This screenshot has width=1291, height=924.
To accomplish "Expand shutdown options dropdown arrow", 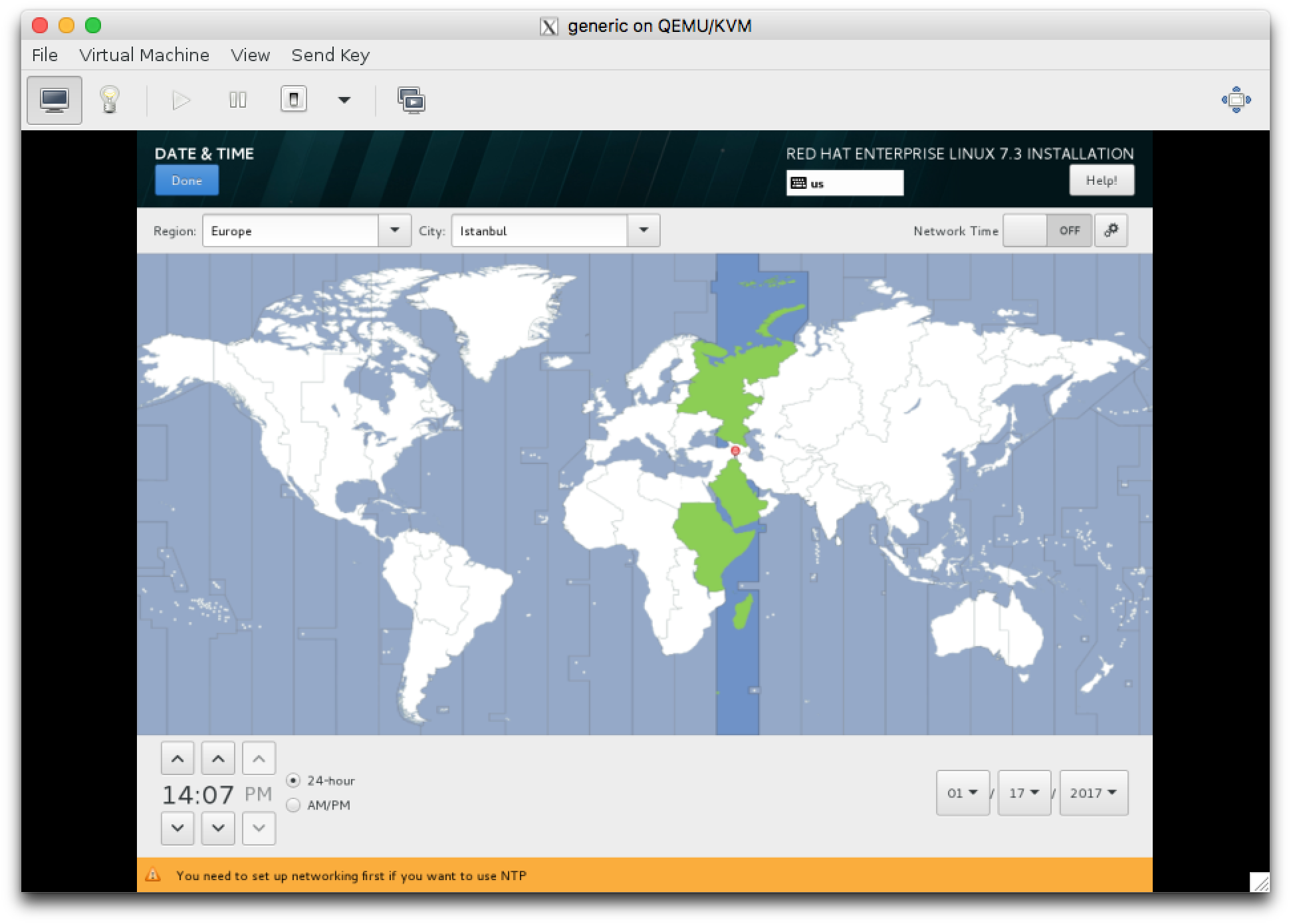I will pyautogui.click(x=344, y=100).
